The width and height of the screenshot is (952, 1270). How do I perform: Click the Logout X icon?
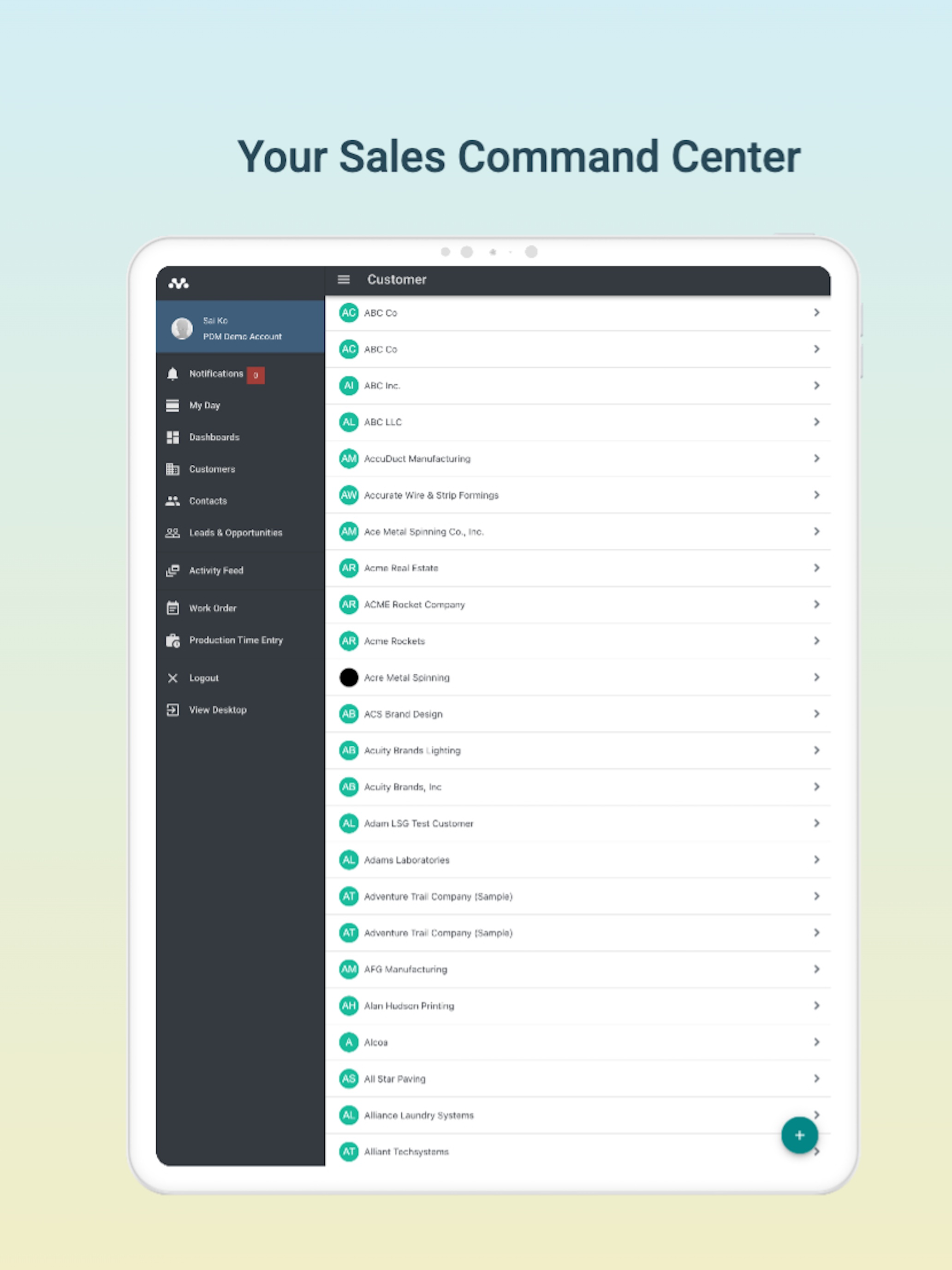click(172, 678)
